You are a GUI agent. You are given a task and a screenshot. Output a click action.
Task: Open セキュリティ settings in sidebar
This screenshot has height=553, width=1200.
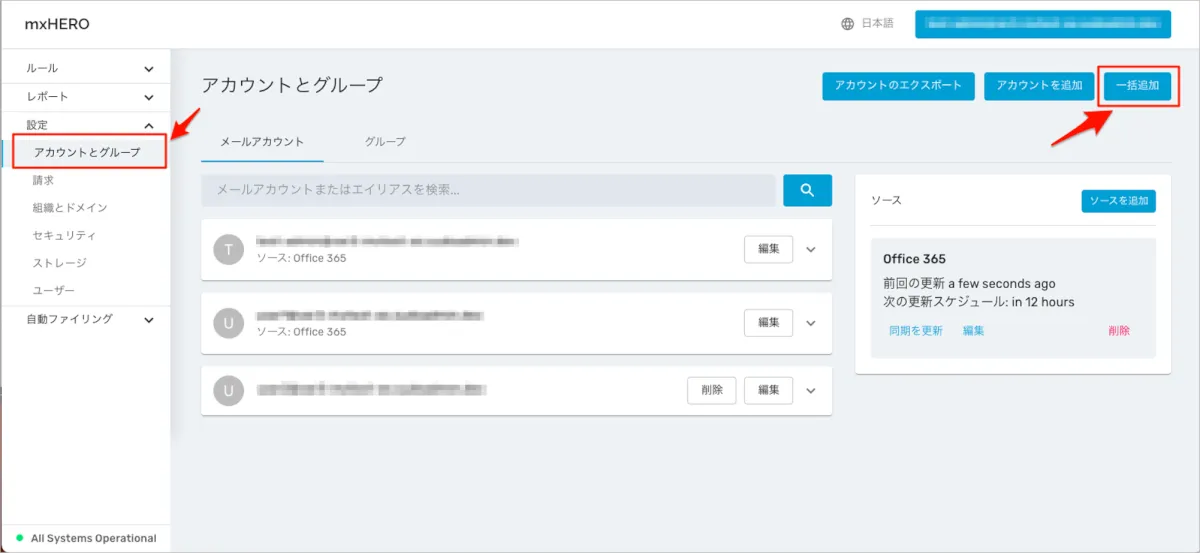point(64,235)
